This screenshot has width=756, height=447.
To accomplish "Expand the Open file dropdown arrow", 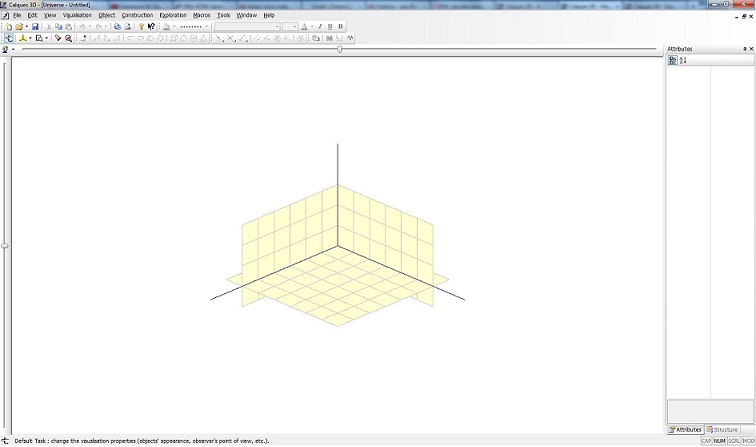I will pos(27,27).
